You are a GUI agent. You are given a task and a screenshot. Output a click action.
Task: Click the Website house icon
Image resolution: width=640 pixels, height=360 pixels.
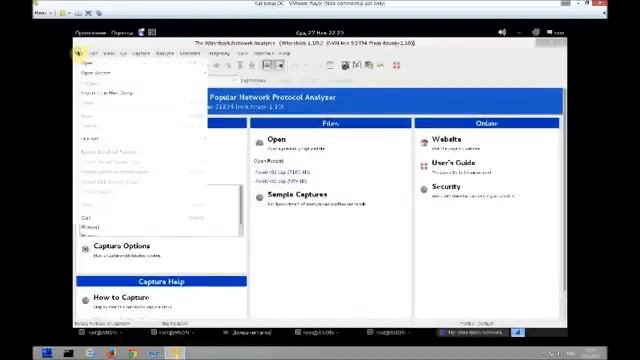tap(424, 142)
